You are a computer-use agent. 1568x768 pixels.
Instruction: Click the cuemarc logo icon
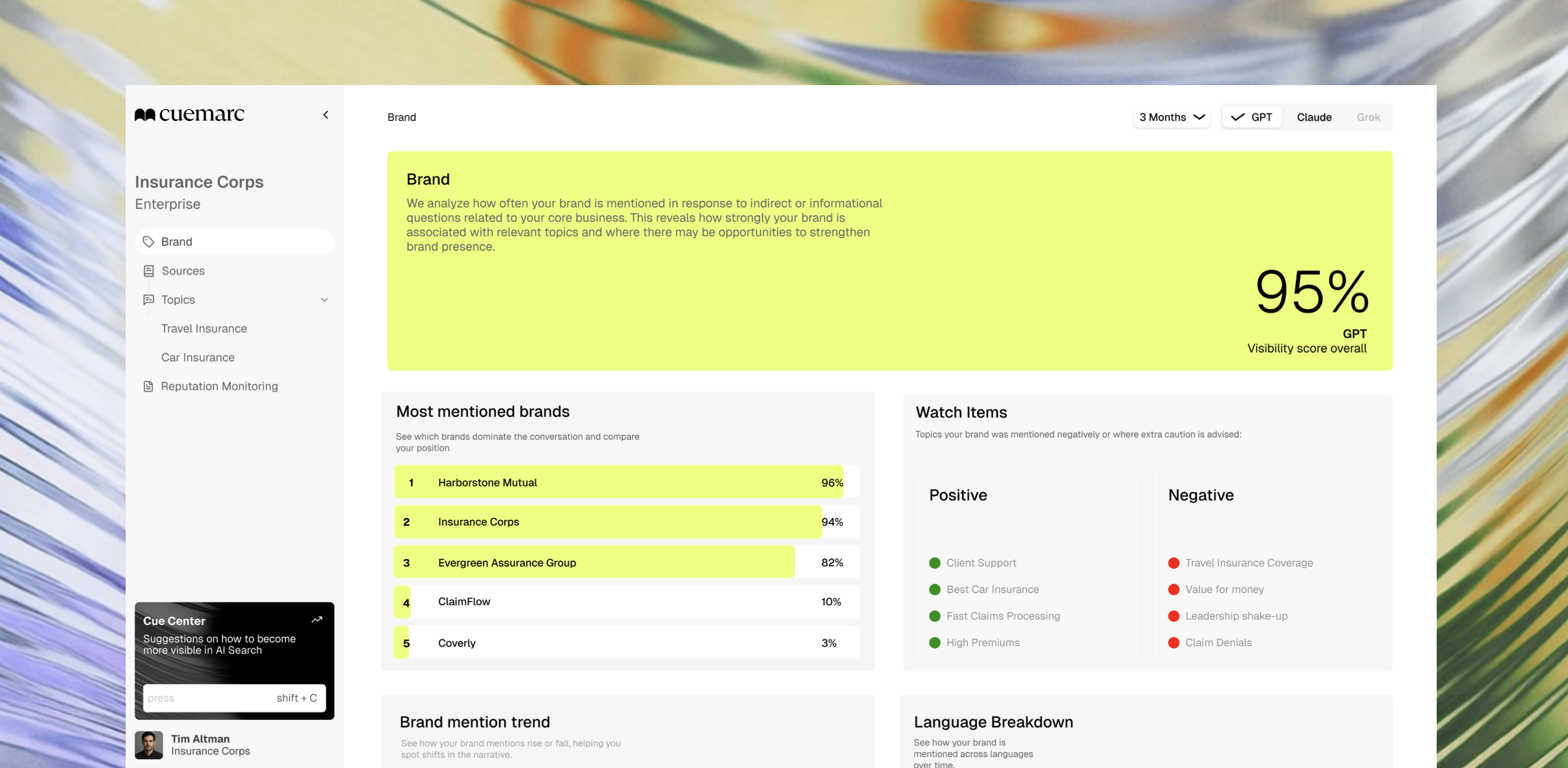(x=145, y=115)
